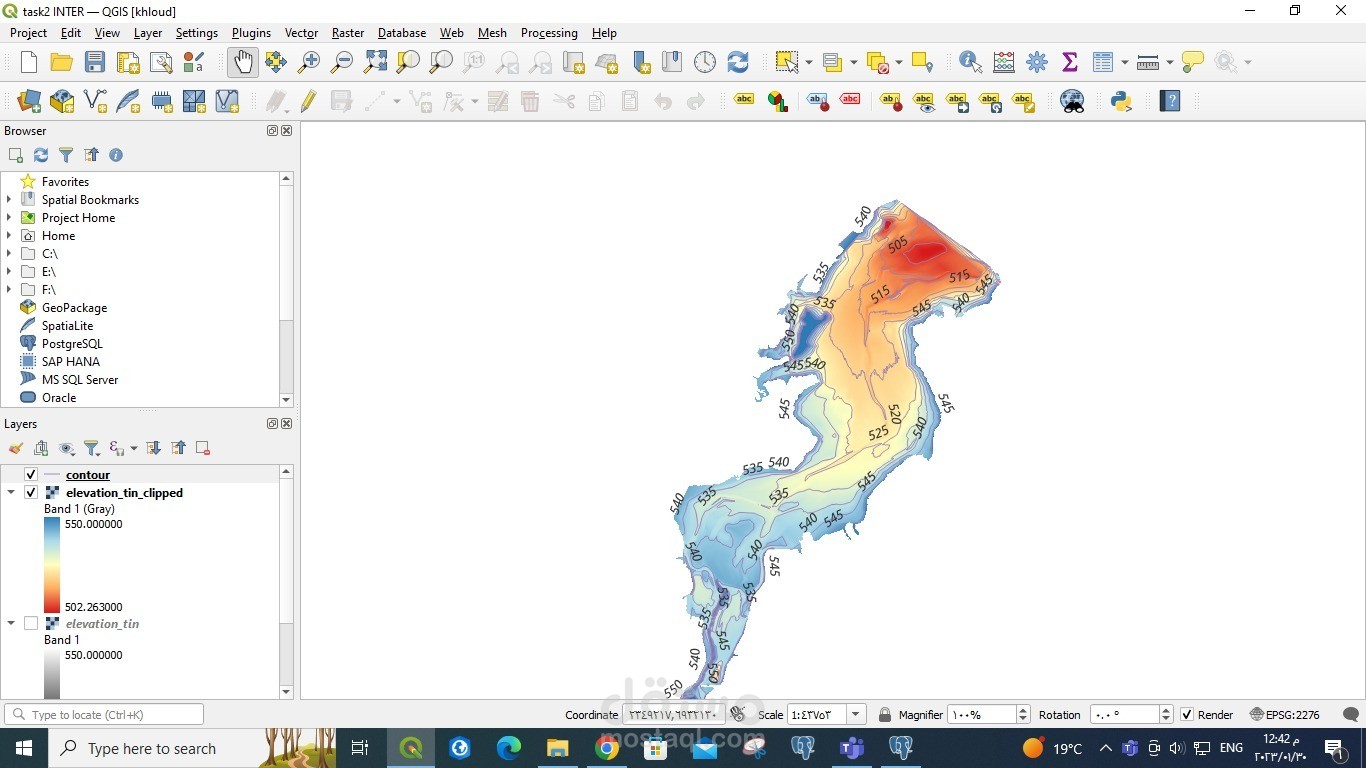
Task: Collapse the elevation_tin_clipped layer entry
Action: [11, 492]
